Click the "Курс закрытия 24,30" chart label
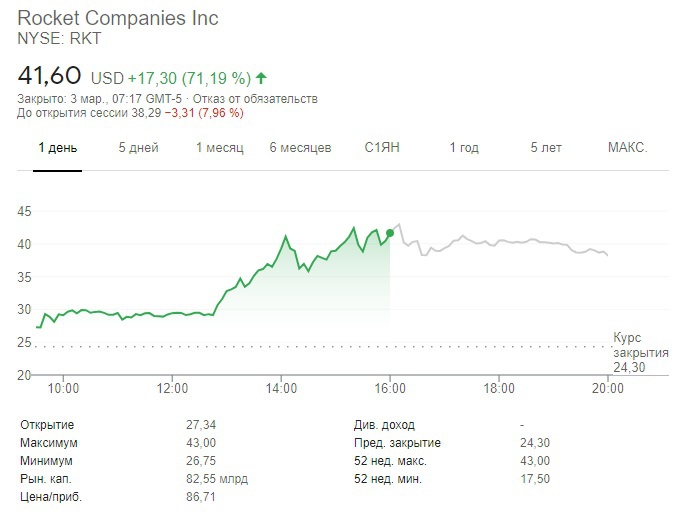 (640, 353)
